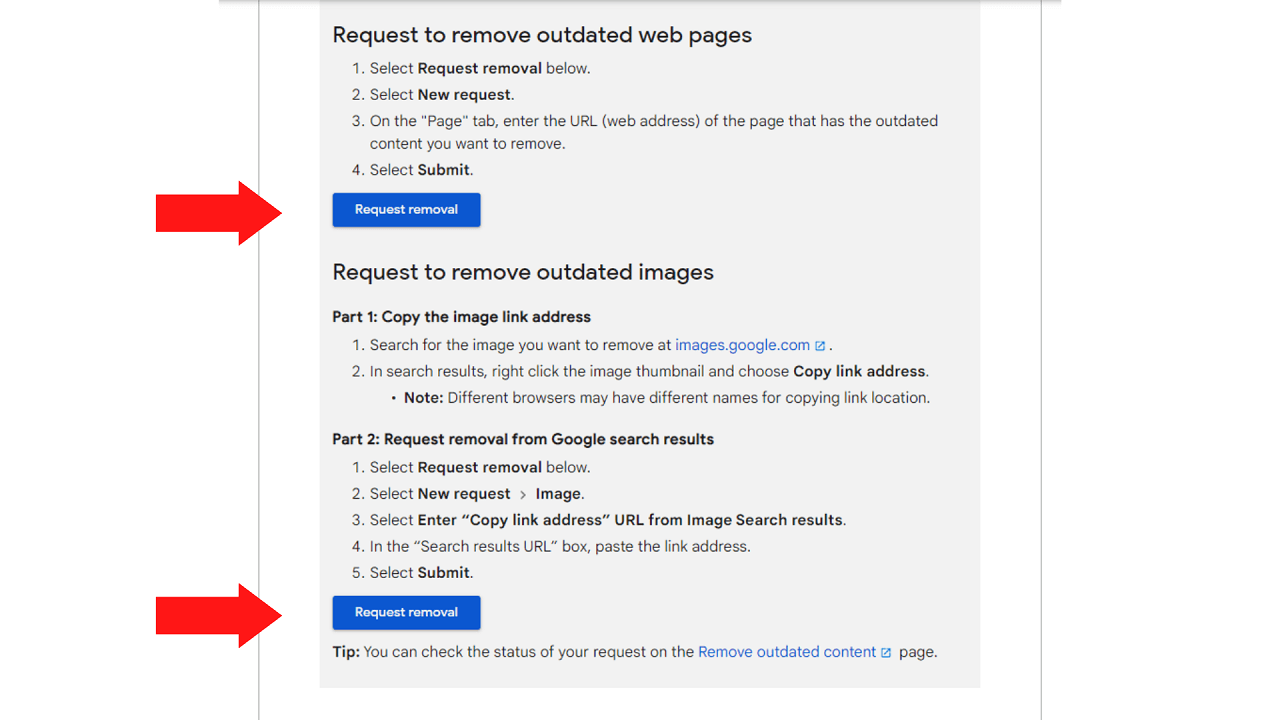Click the bold Submit text in step 4

(443, 170)
